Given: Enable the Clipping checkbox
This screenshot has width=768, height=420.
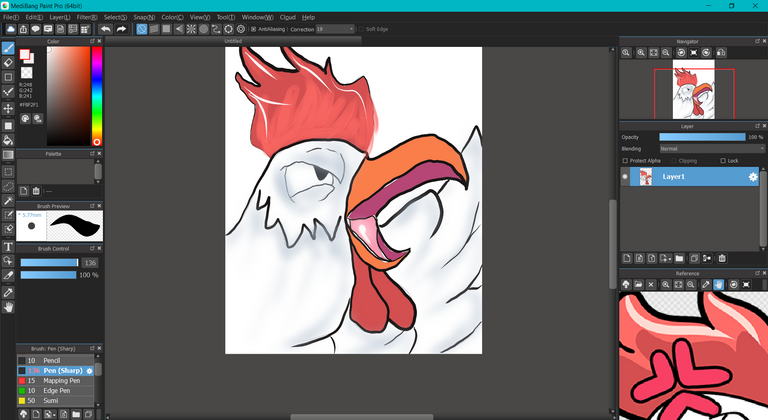Looking at the screenshot, I should 674,161.
